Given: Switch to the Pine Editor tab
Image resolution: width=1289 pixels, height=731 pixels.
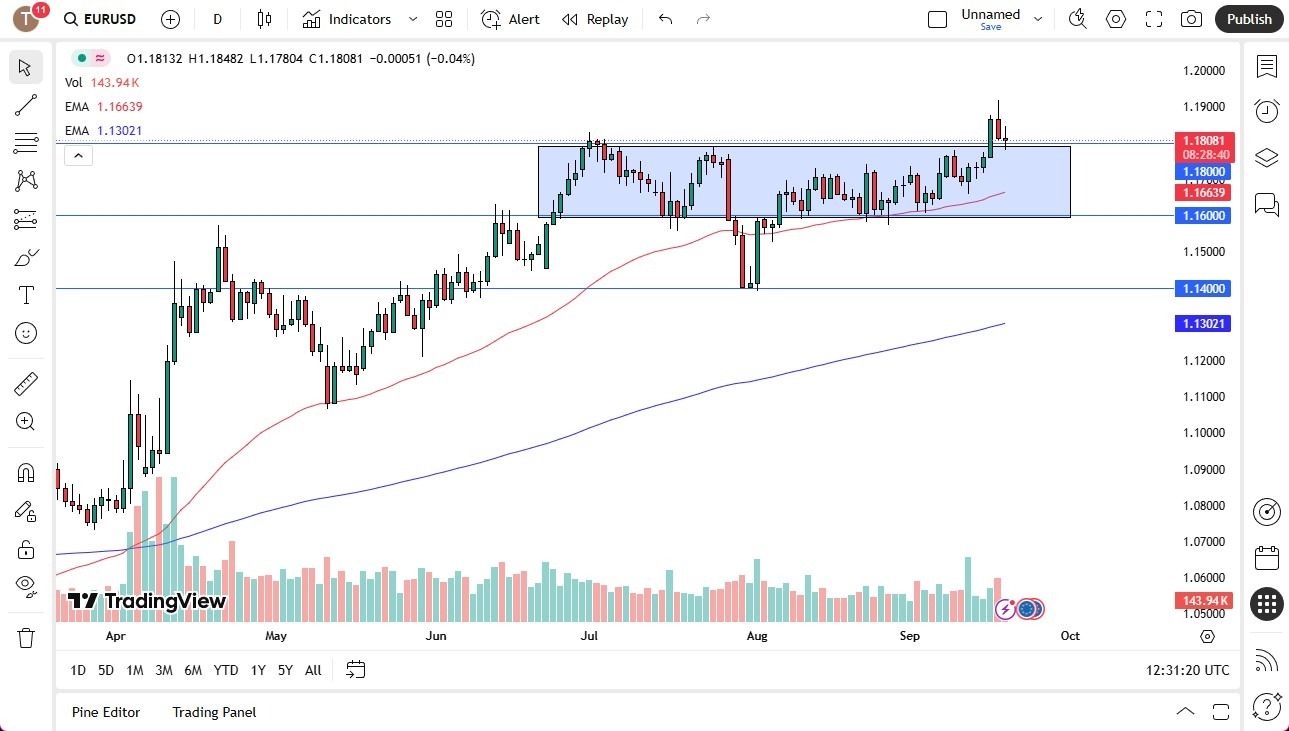Looking at the screenshot, I should click(x=106, y=712).
